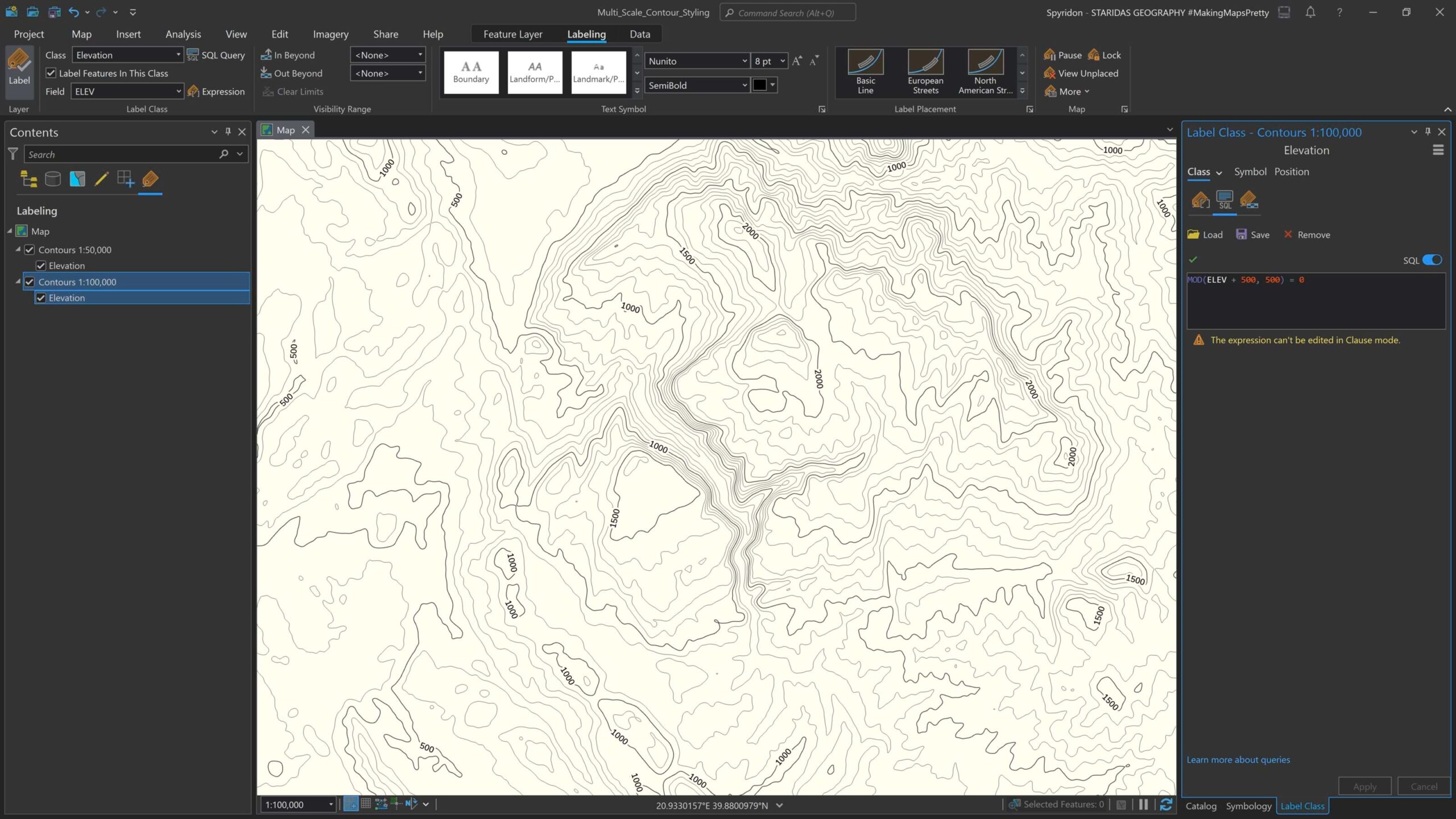
Task: Turn off the SQL mode toggle
Action: pyautogui.click(x=1432, y=260)
